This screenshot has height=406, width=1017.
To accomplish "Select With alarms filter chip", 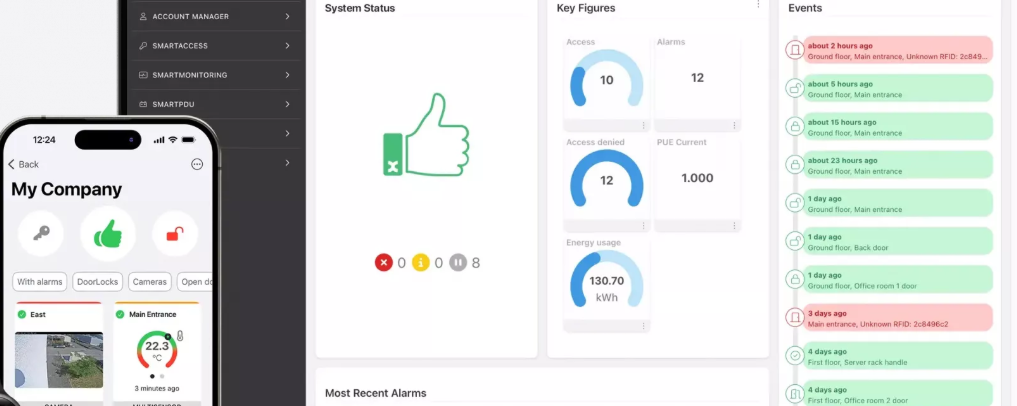I will (40, 281).
